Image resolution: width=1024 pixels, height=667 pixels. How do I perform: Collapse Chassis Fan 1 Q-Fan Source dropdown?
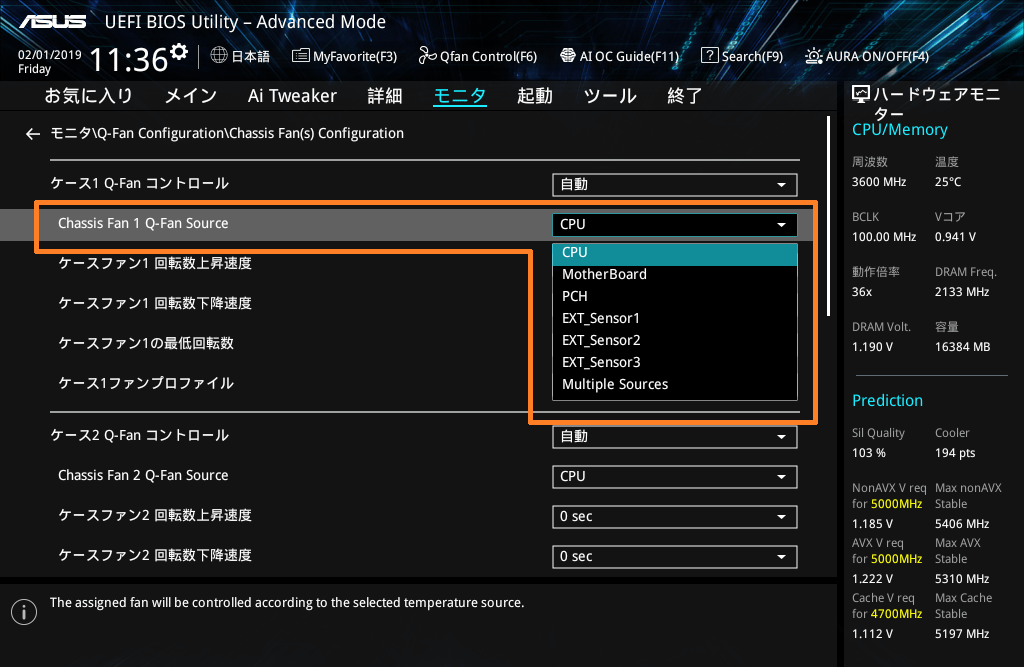[x=675, y=225]
